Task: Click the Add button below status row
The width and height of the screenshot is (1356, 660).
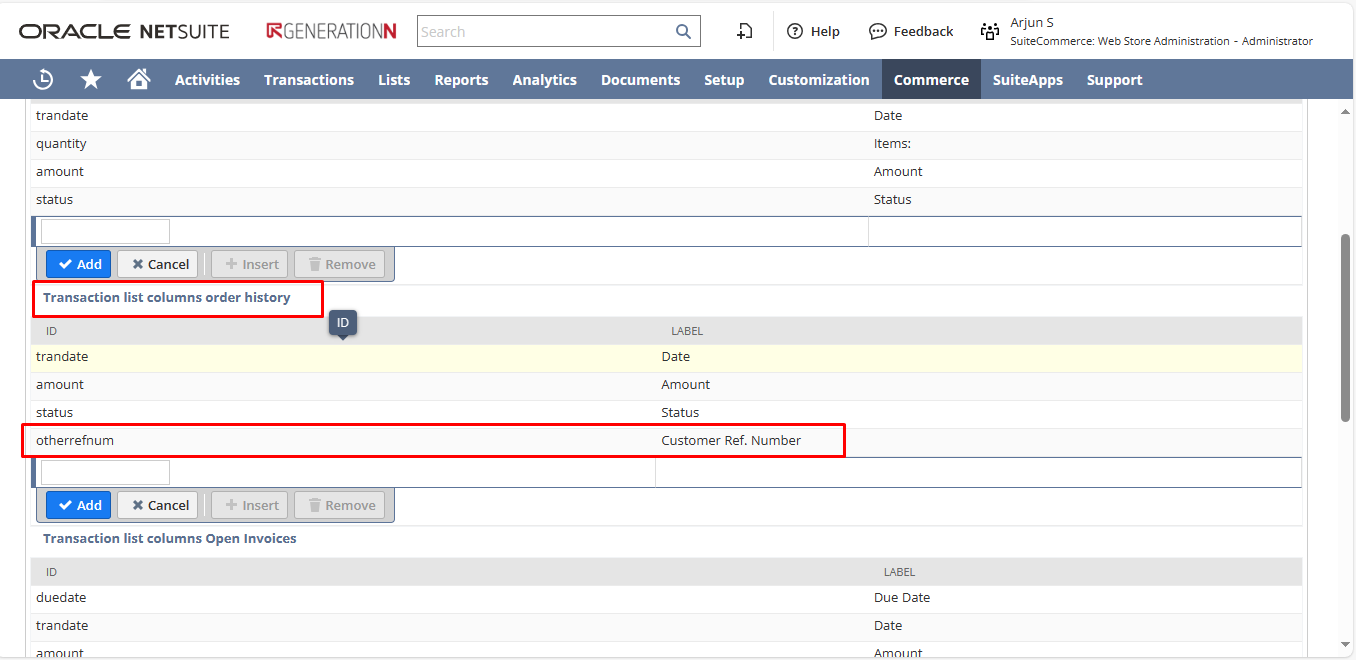Action: pos(79,264)
